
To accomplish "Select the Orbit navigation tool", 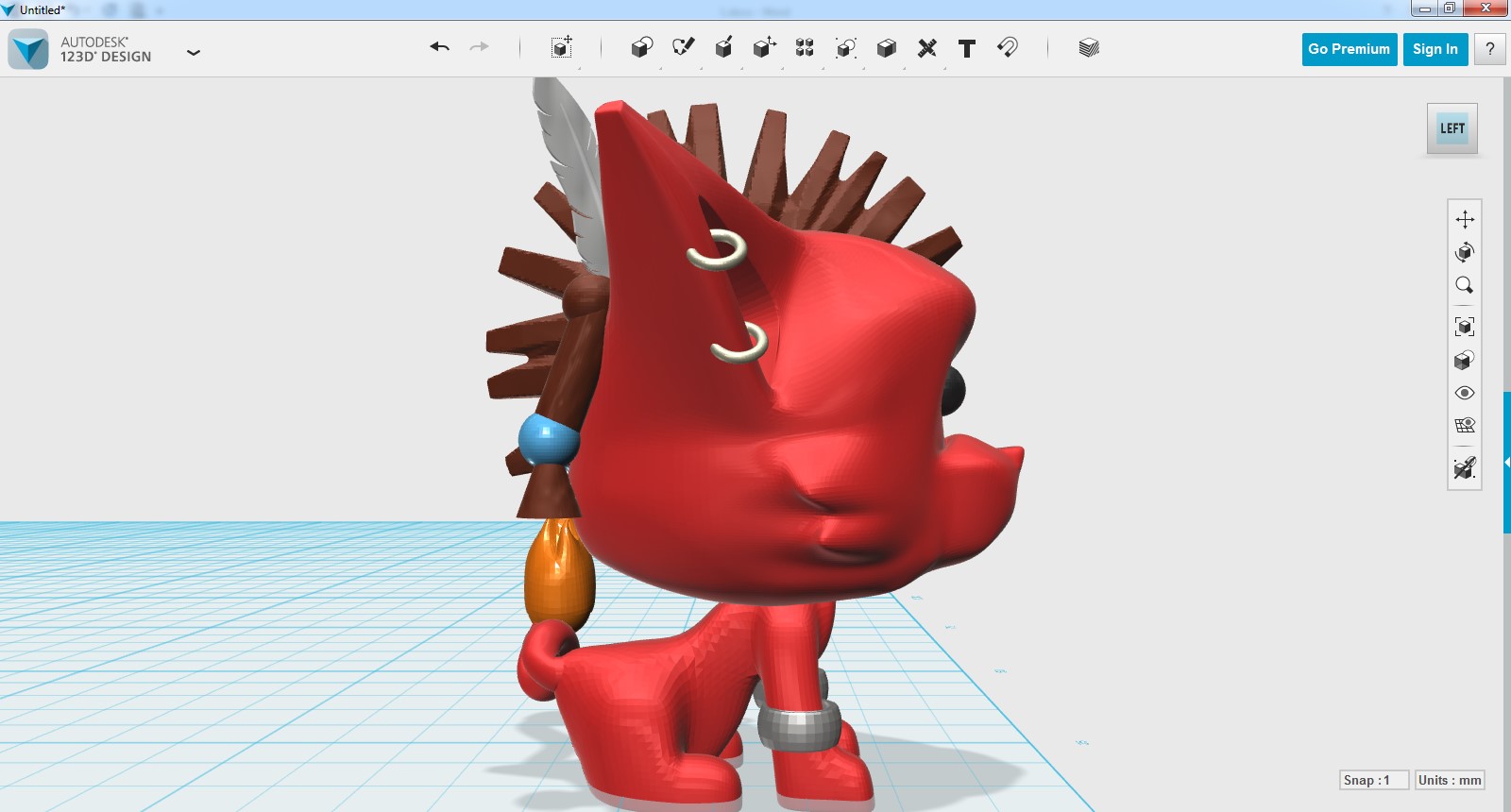I will tap(1465, 252).
